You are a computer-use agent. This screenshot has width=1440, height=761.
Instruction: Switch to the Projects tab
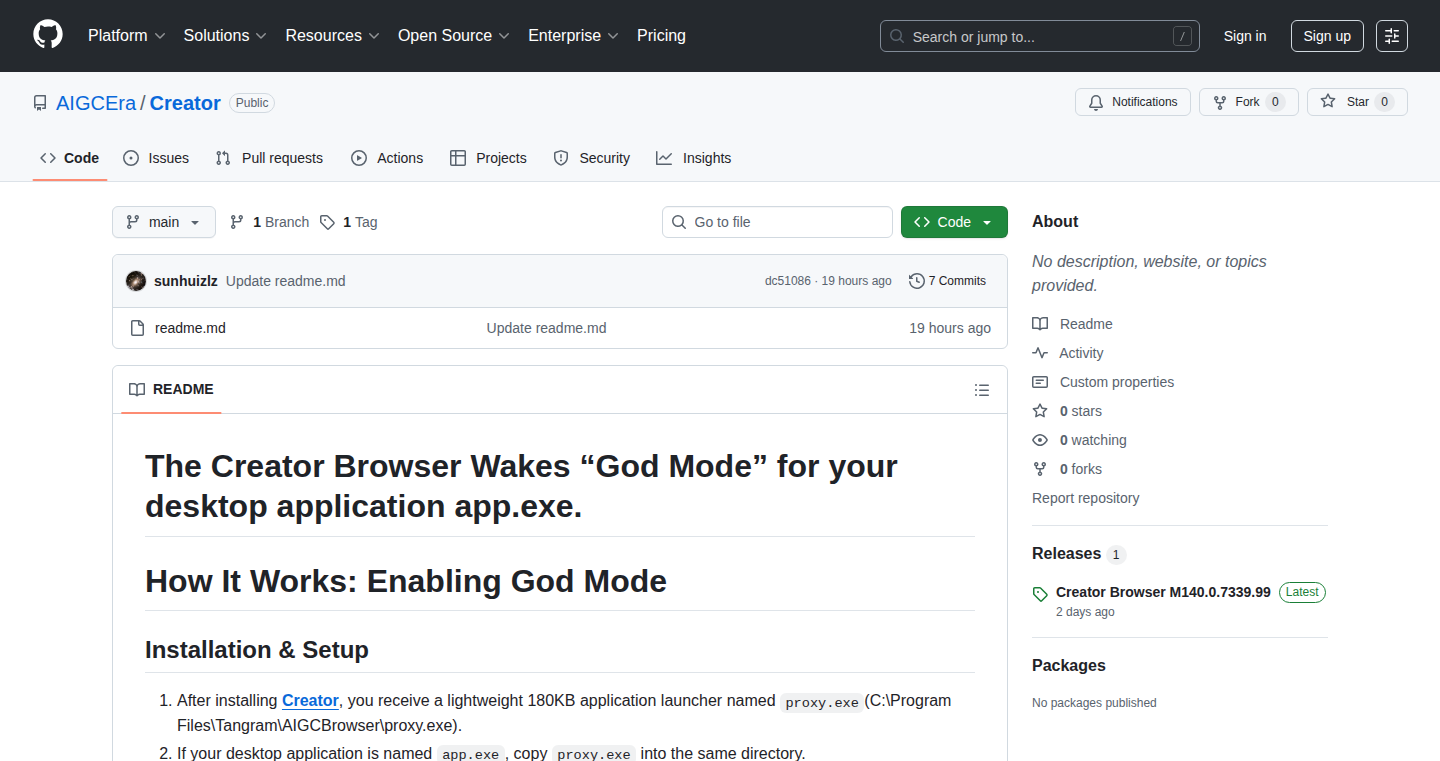[x=488, y=158]
